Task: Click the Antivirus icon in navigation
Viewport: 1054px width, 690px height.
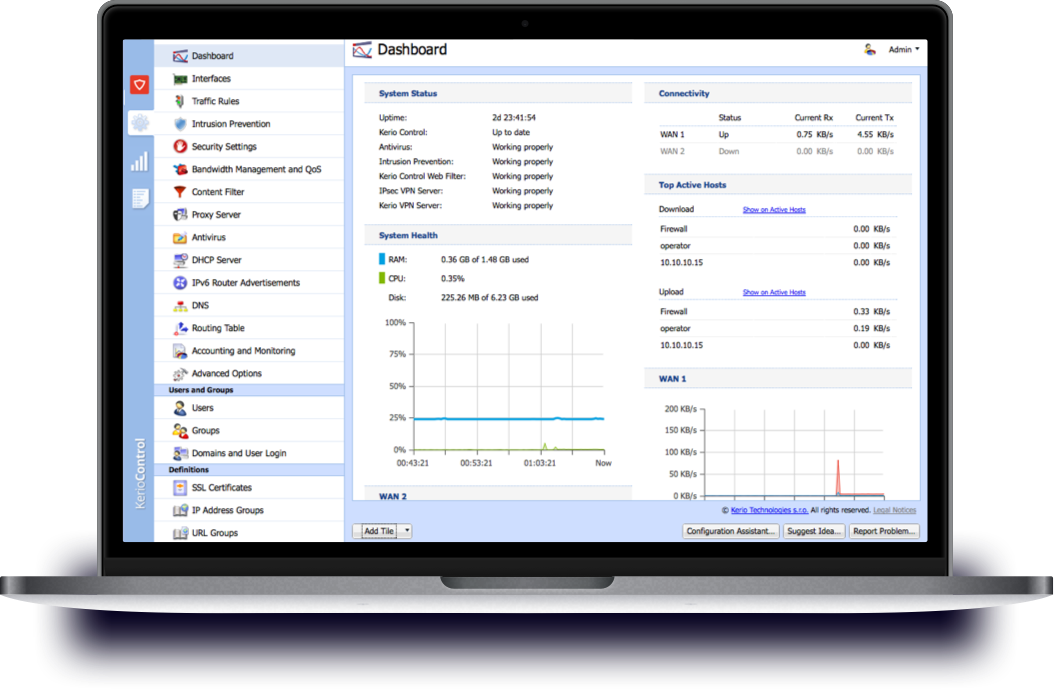Action: click(x=180, y=237)
